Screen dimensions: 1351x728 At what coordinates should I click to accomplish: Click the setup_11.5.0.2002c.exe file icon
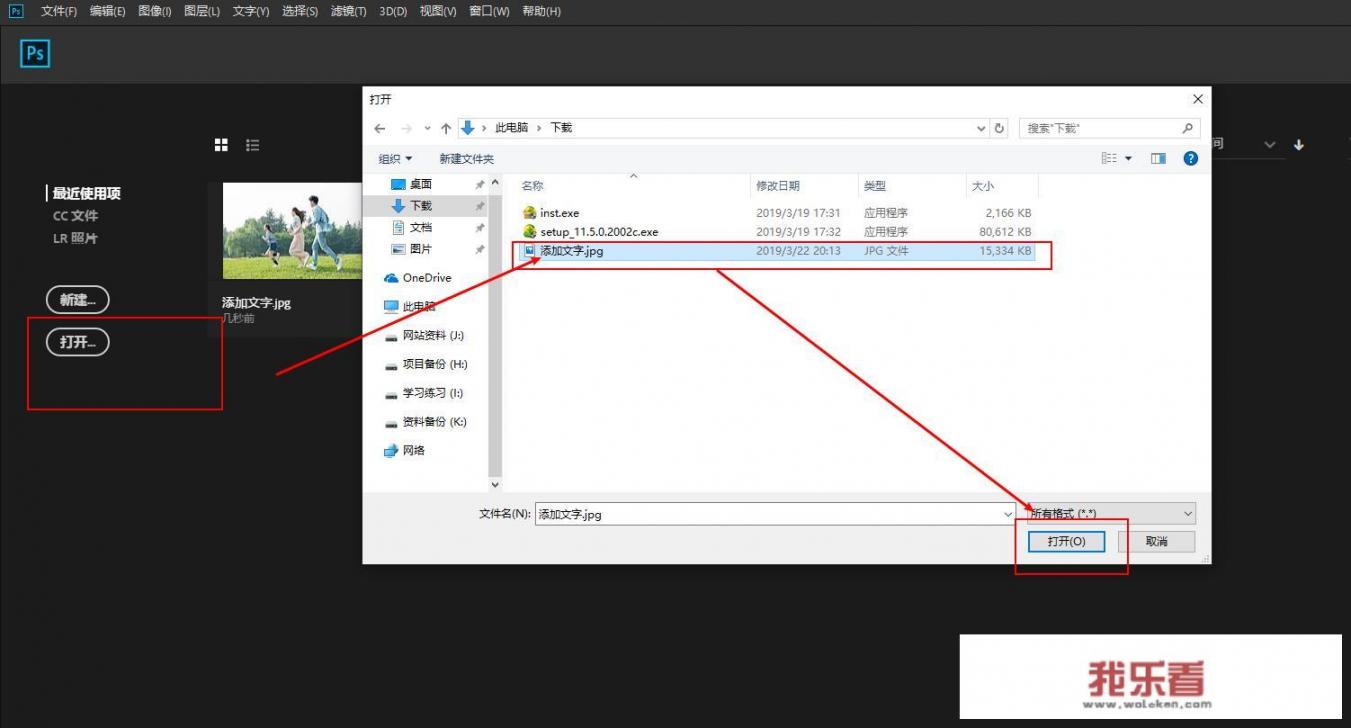(530, 232)
